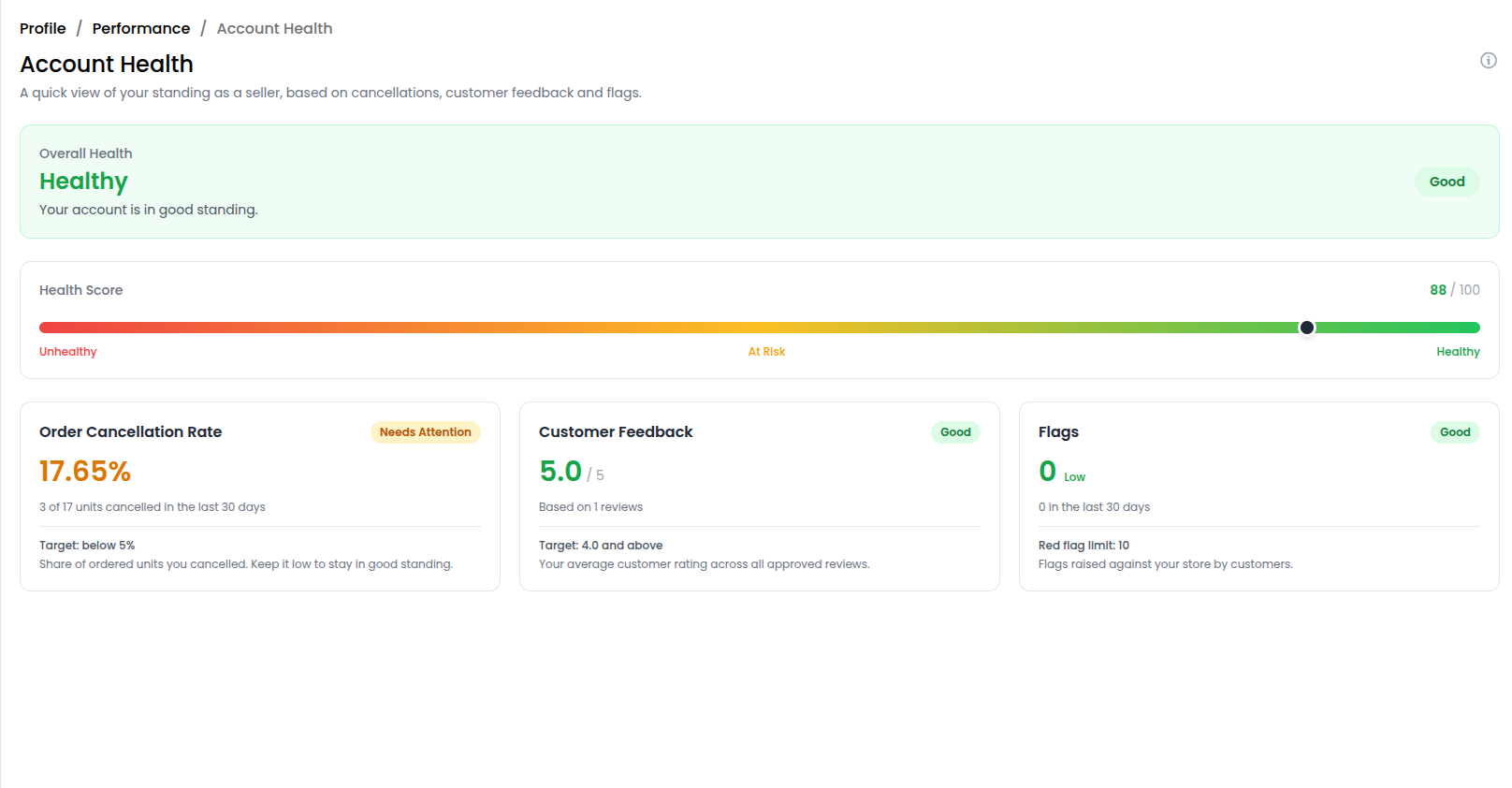Select the Account Health breadcrumb item
The height and width of the screenshot is (788, 1512).
click(x=274, y=29)
